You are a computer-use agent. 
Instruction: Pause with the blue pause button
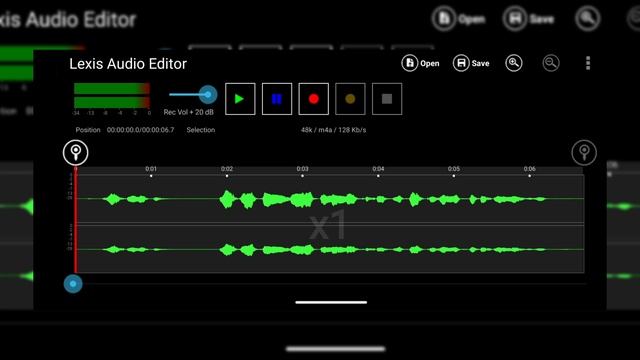(x=277, y=99)
